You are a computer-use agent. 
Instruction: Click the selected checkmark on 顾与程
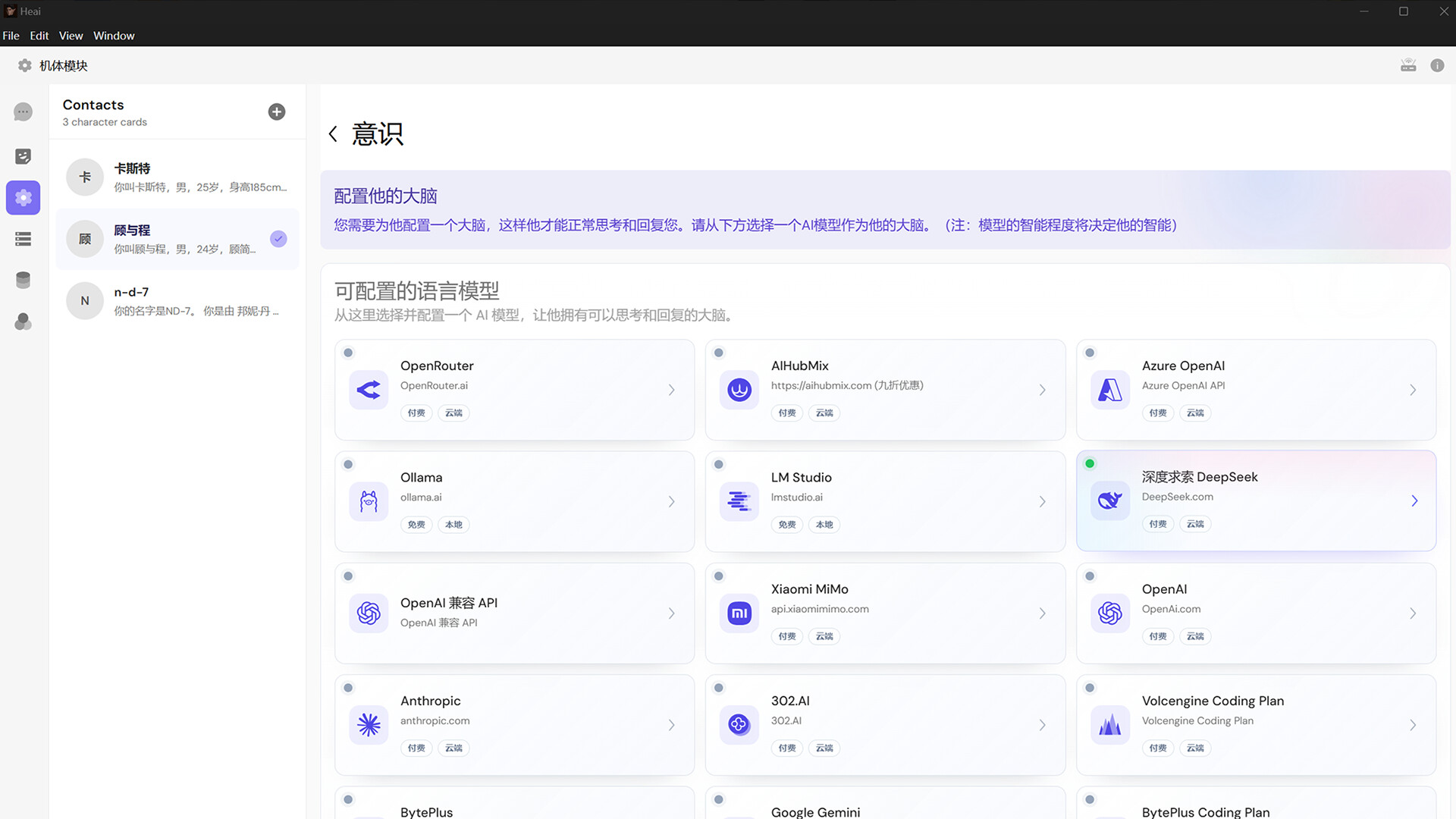point(279,239)
